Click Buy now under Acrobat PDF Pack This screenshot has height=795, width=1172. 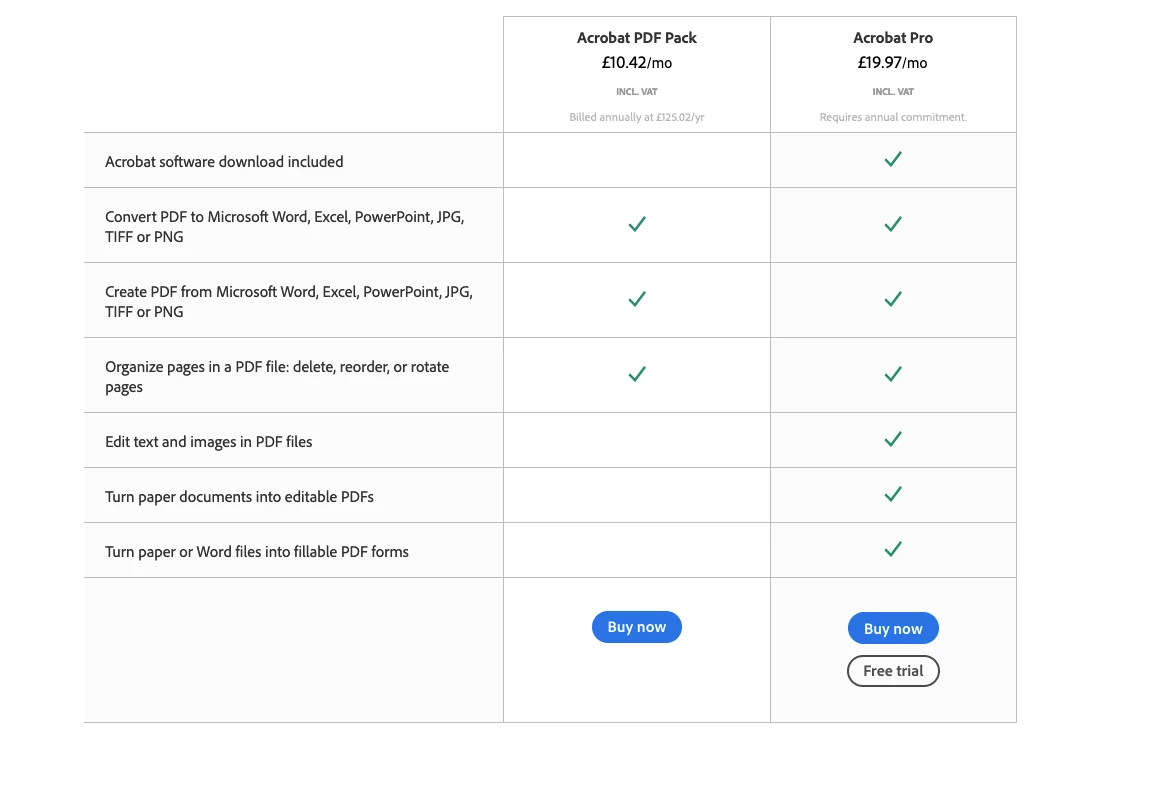pyautogui.click(x=636, y=627)
